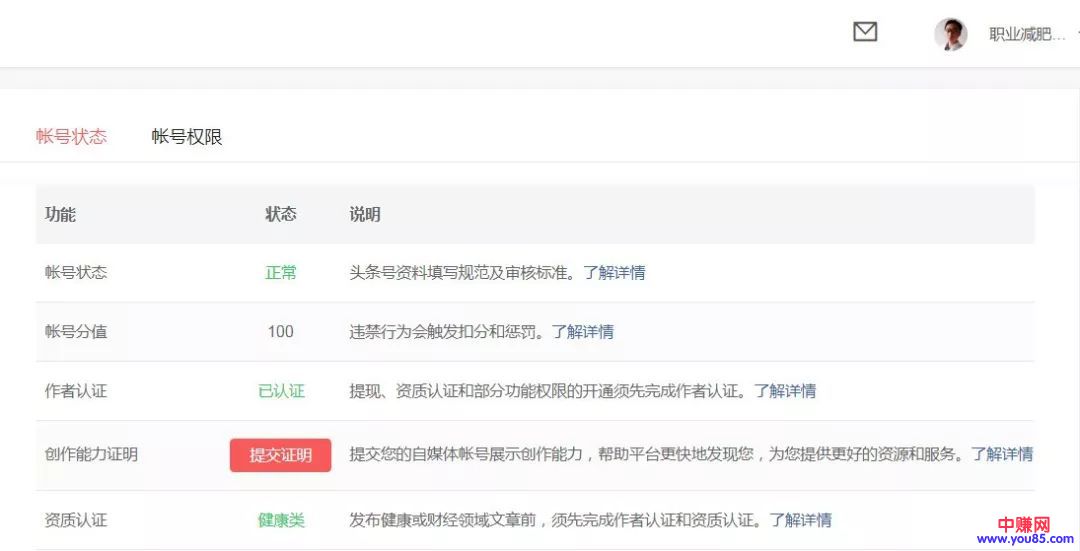Switch to the 帐号权限 tab
Image resolution: width=1080 pixels, height=551 pixels.
pos(187,137)
